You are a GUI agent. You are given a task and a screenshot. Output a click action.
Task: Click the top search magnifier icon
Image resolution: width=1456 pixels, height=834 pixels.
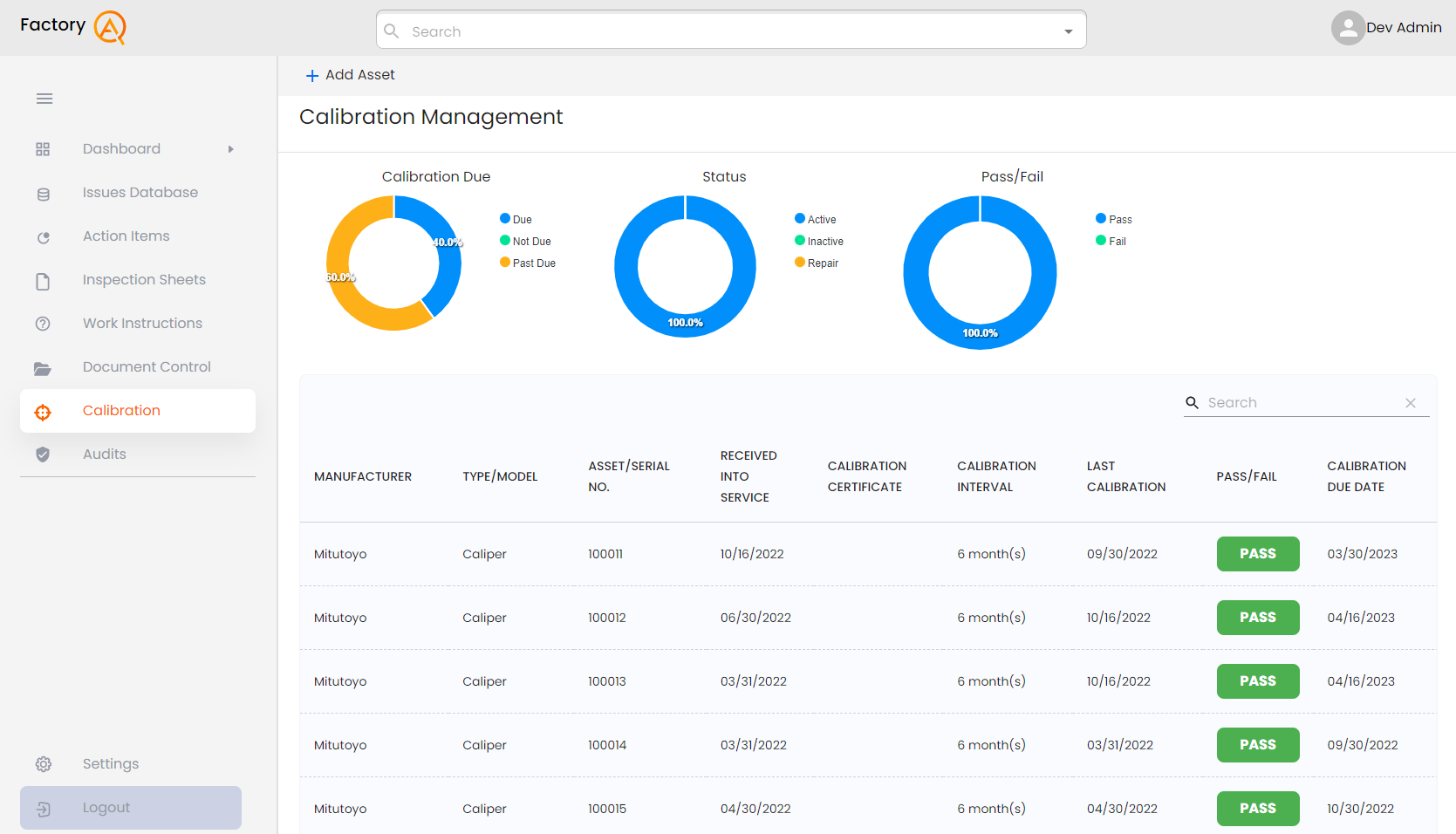point(392,31)
